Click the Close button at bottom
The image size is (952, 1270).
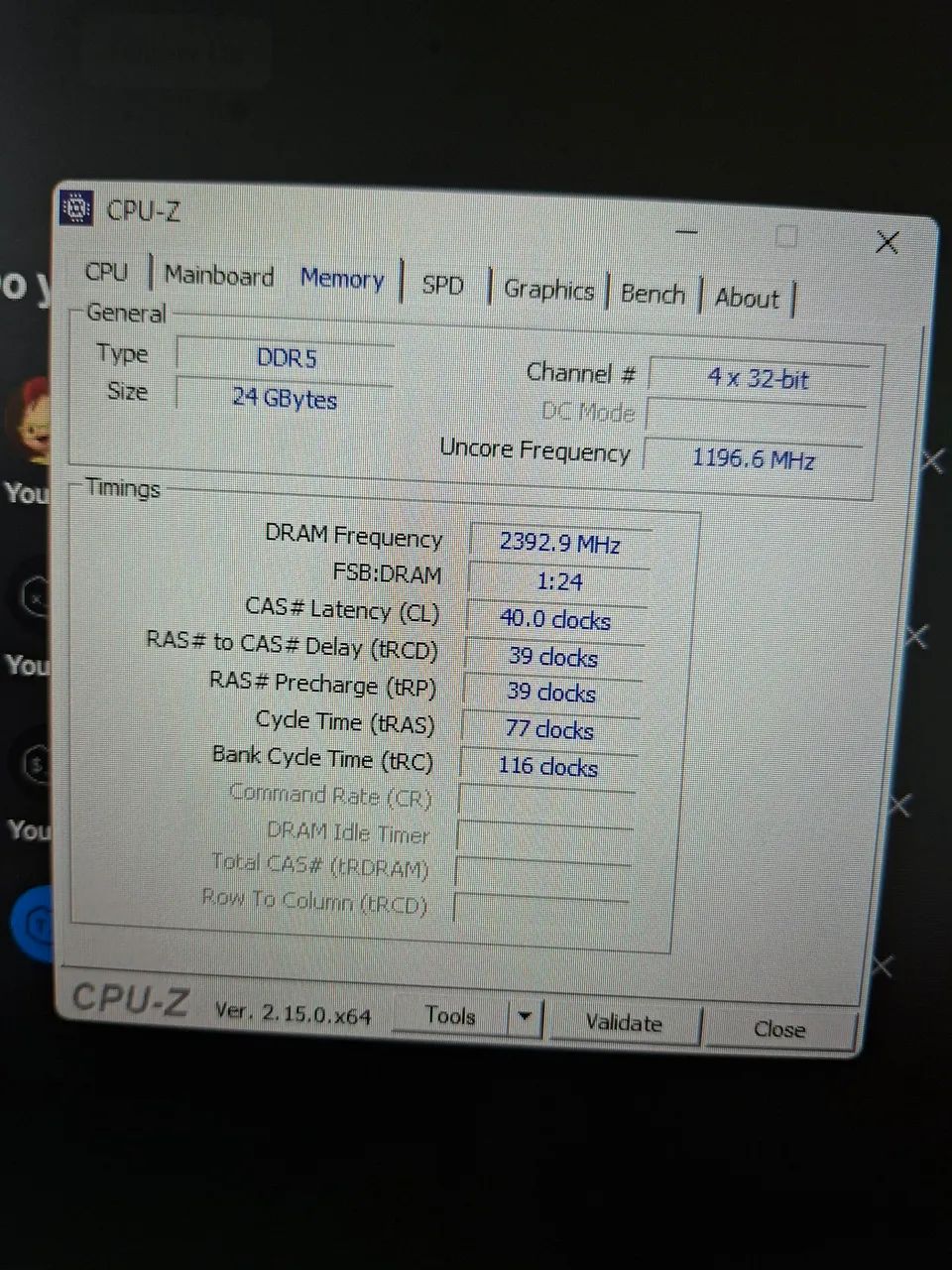(x=779, y=1029)
